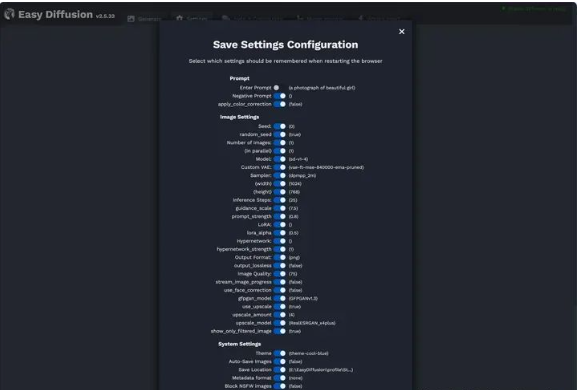The width and height of the screenshot is (578, 390).
Task: Toggle the Seed save switch
Action: 279,126
